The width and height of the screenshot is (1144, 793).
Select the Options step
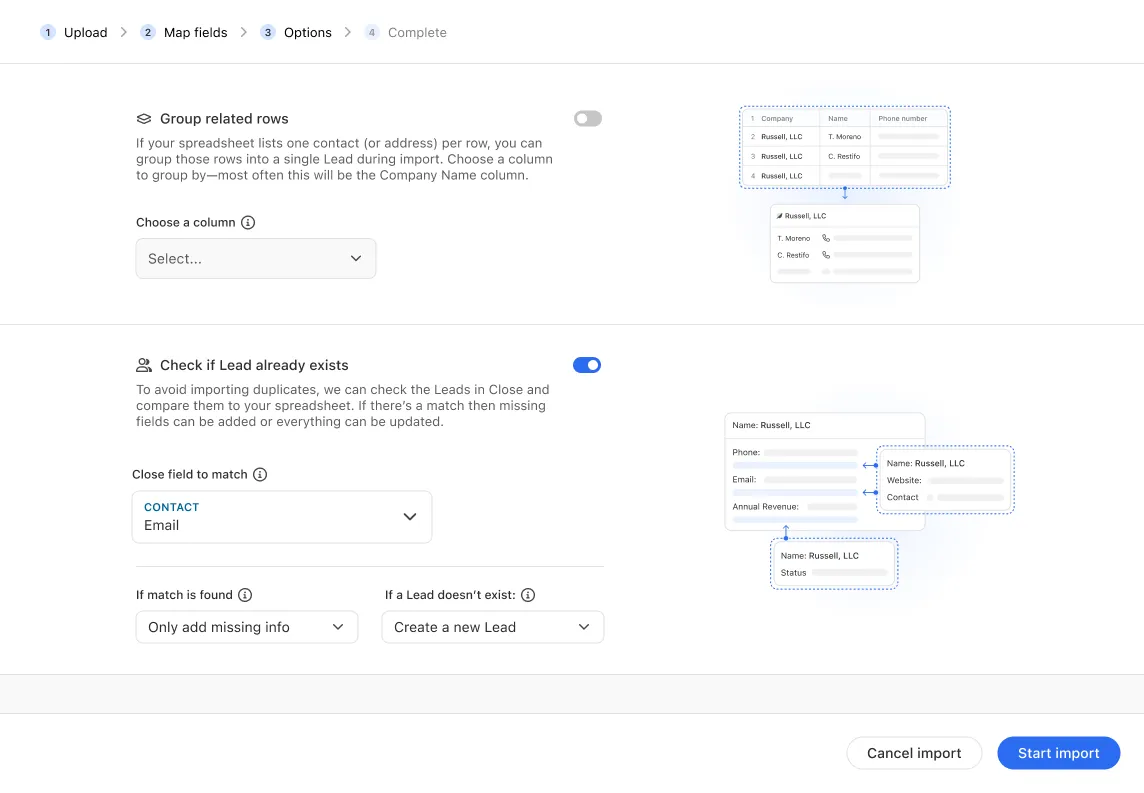click(308, 32)
